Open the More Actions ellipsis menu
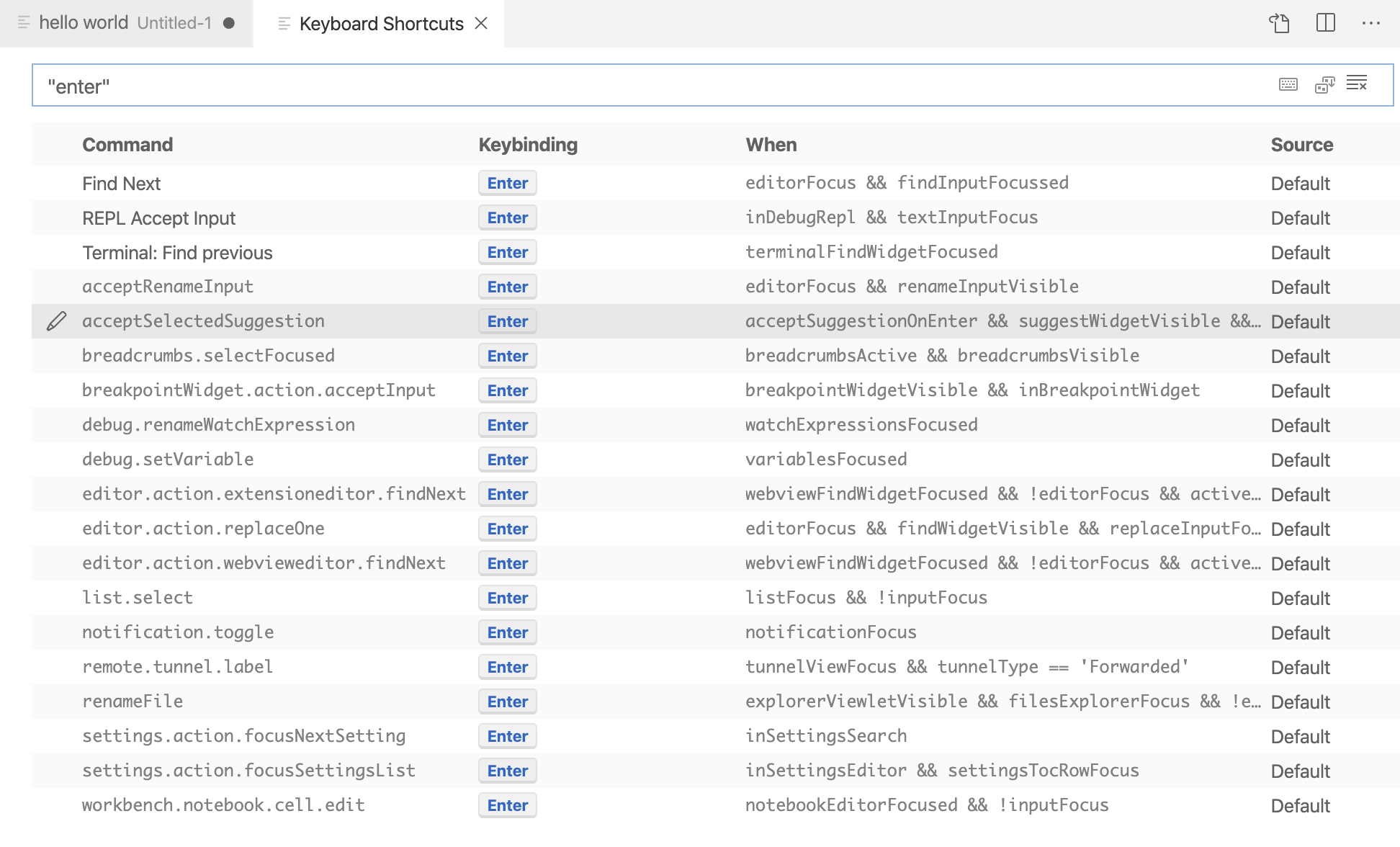The image size is (1400, 847). click(x=1372, y=23)
